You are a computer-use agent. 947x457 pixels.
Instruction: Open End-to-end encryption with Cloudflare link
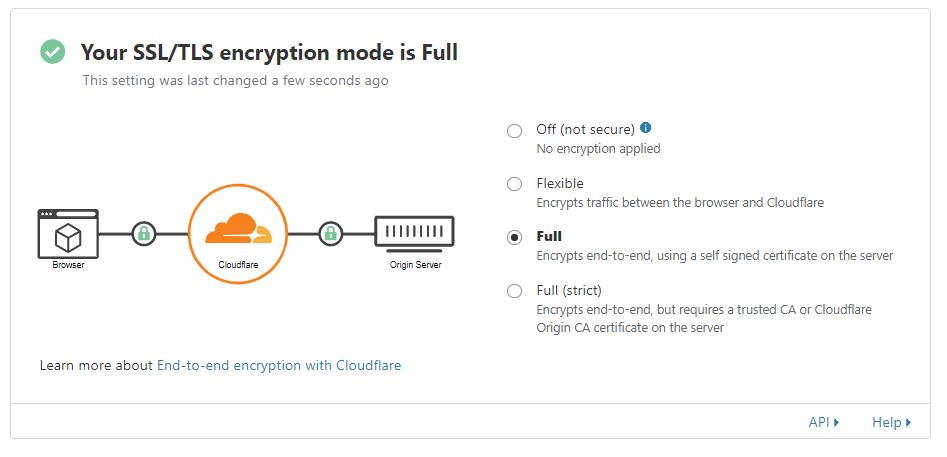279,366
